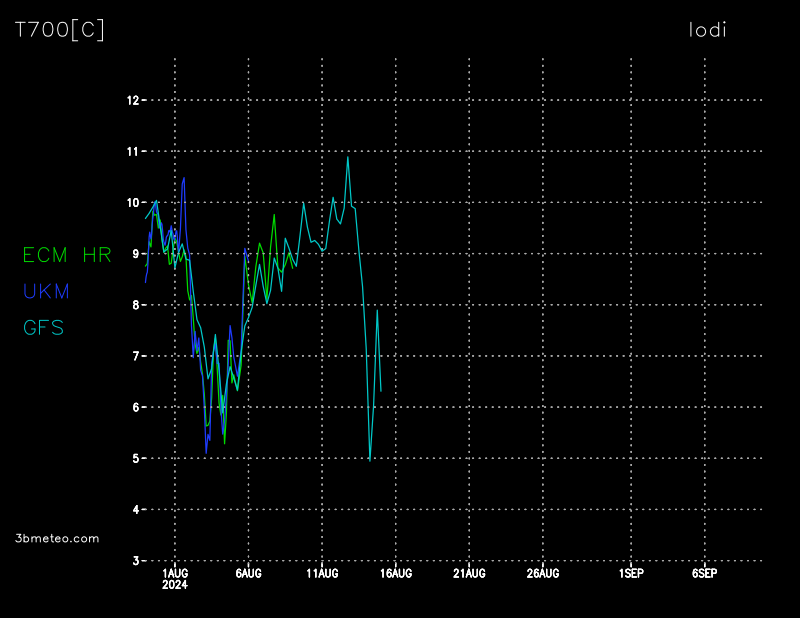Open the 3bmeteo.com watermark link
800x618 pixels.
point(58,538)
